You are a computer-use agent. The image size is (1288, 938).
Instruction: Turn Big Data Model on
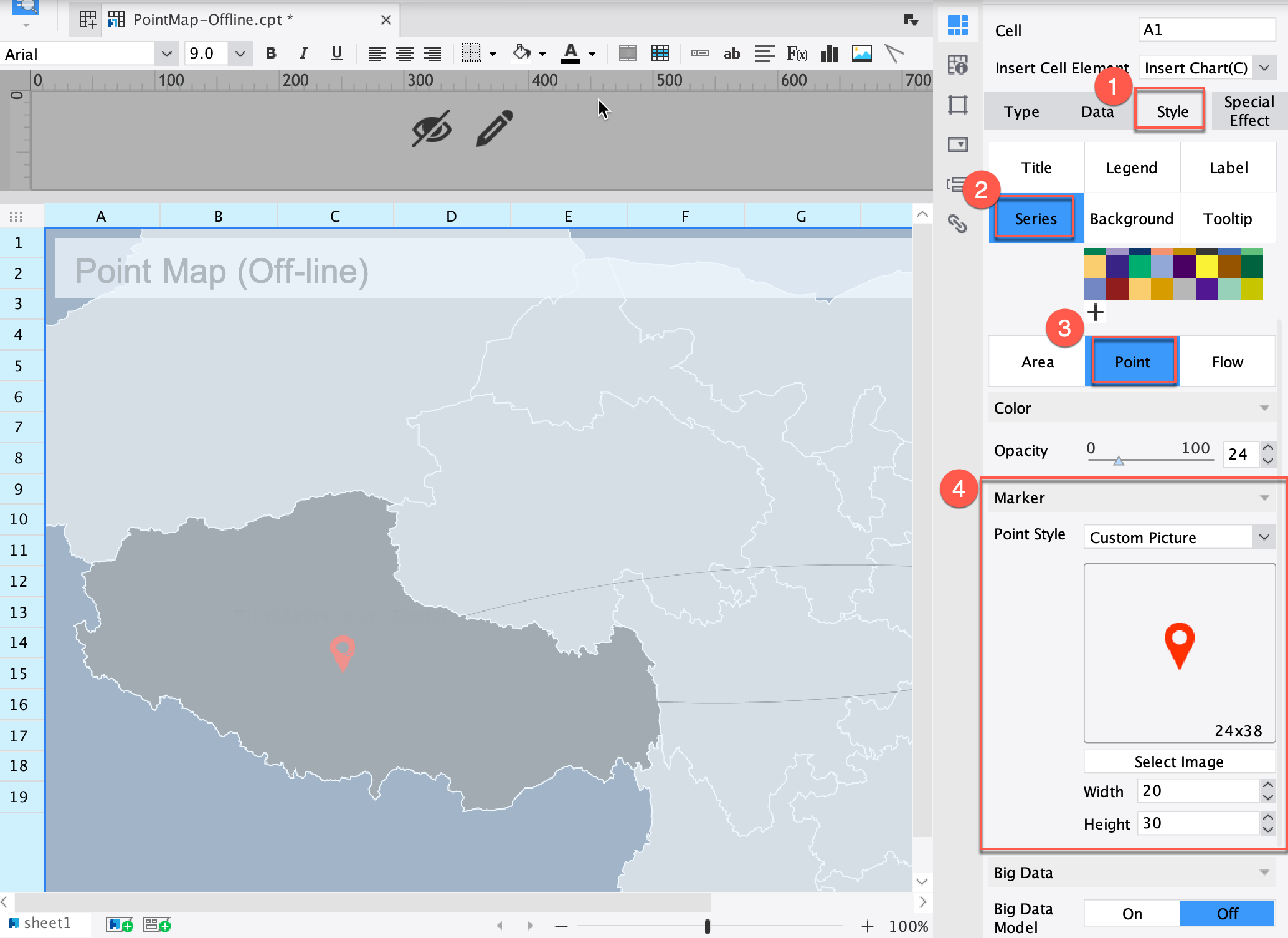1132,914
